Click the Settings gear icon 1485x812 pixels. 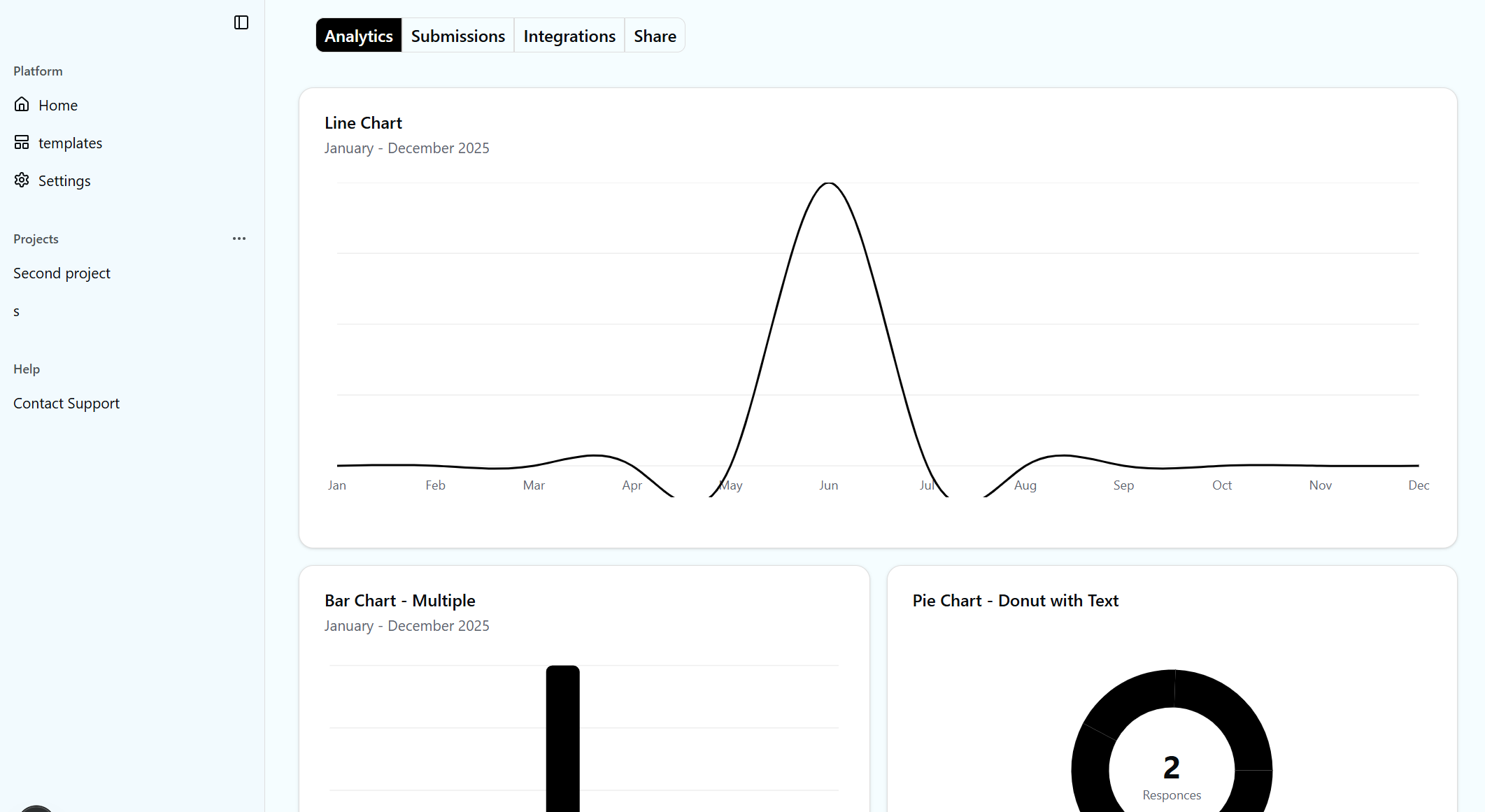[x=22, y=180]
